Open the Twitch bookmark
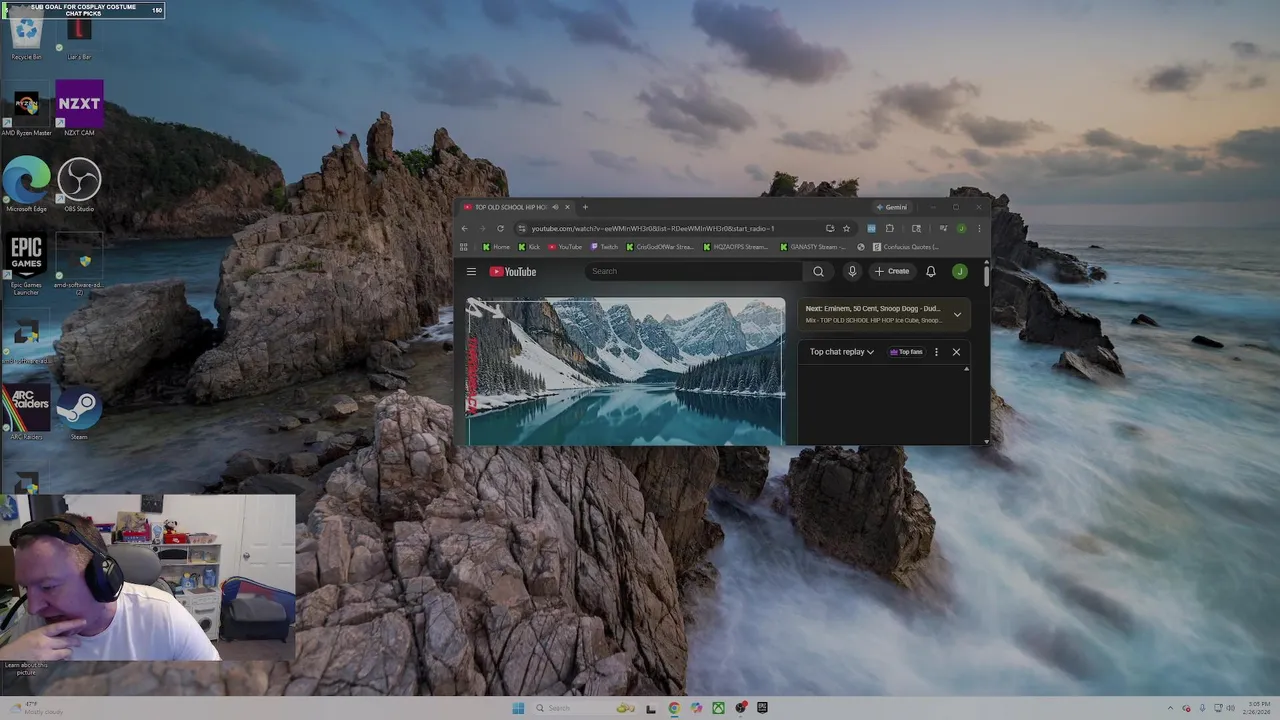The image size is (1280, 720). tap(605, 247)
